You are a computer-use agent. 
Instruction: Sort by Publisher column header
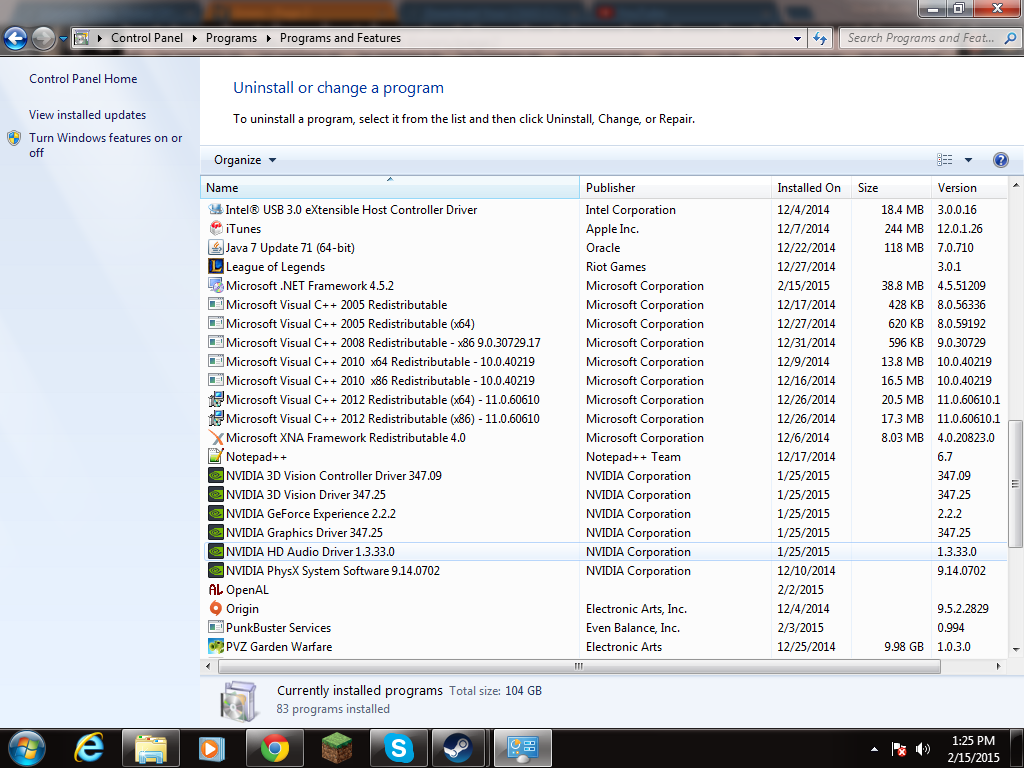point(675,187)
